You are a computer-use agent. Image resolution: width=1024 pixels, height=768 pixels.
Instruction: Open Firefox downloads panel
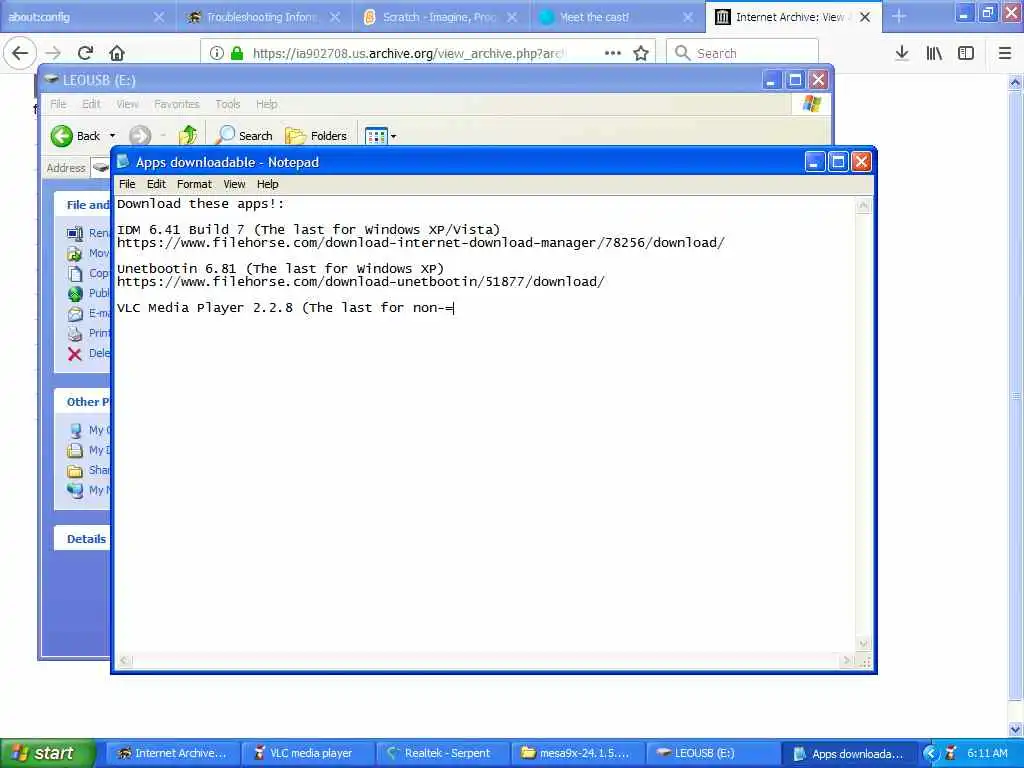coord(902,53)
